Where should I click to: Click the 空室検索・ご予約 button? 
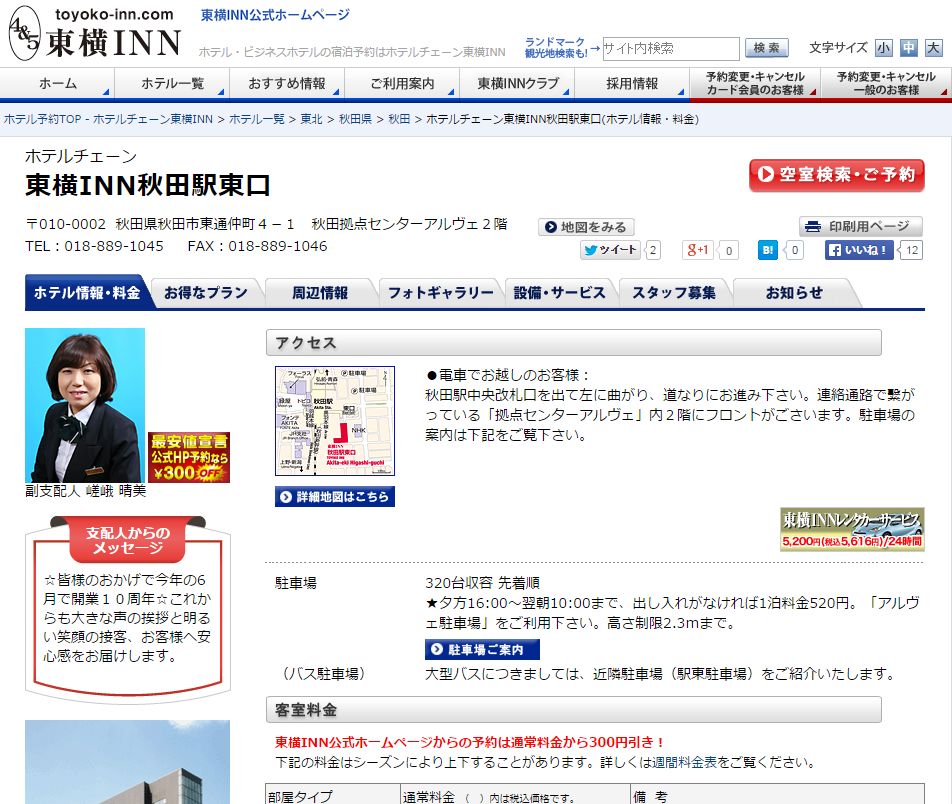[837, 175]
